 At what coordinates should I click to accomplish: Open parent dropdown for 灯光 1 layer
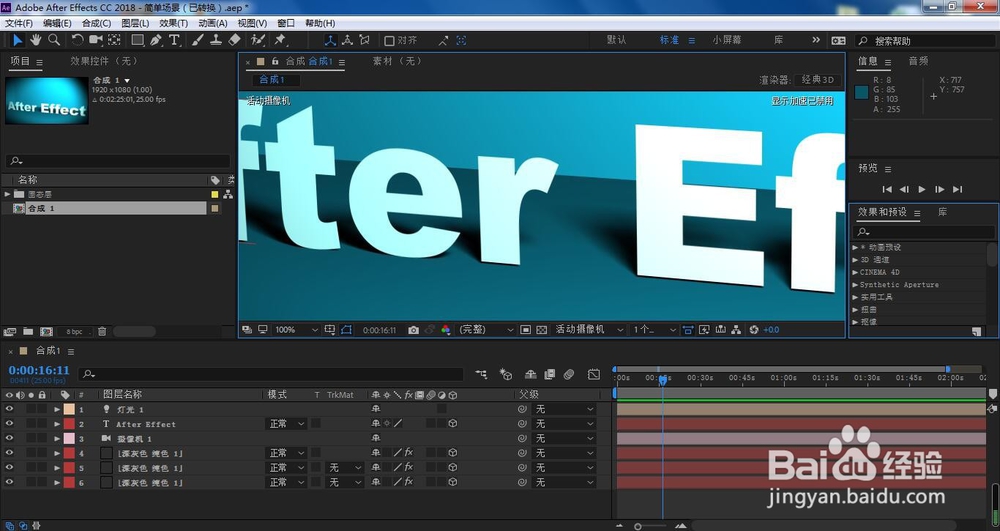(x=564, y=409)
